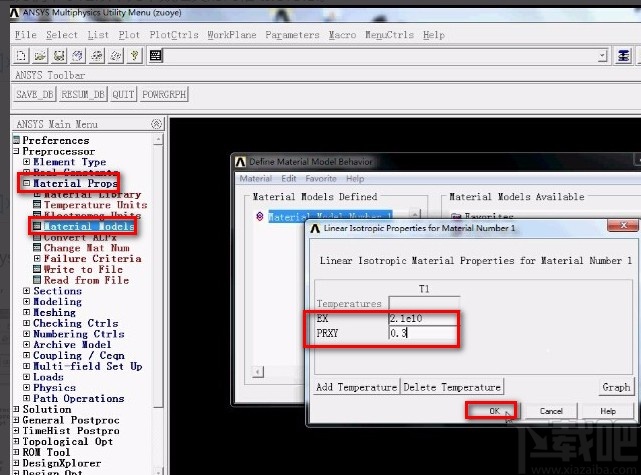Click the Add Temperature button

pyautogui.click(x=356, y=387)
